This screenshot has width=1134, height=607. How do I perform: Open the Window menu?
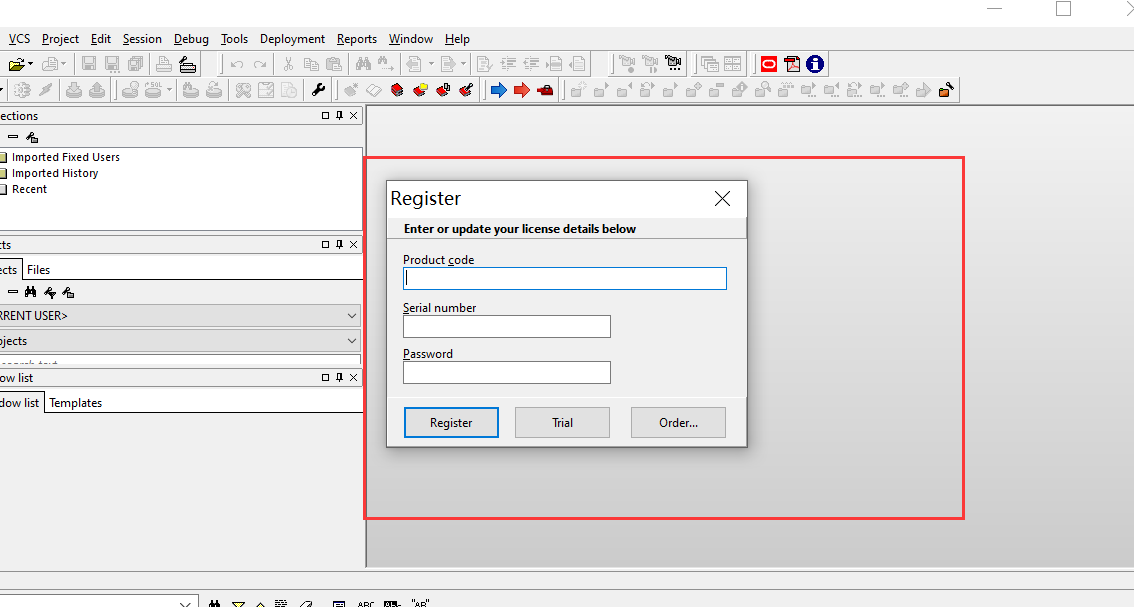click(411, 39)
